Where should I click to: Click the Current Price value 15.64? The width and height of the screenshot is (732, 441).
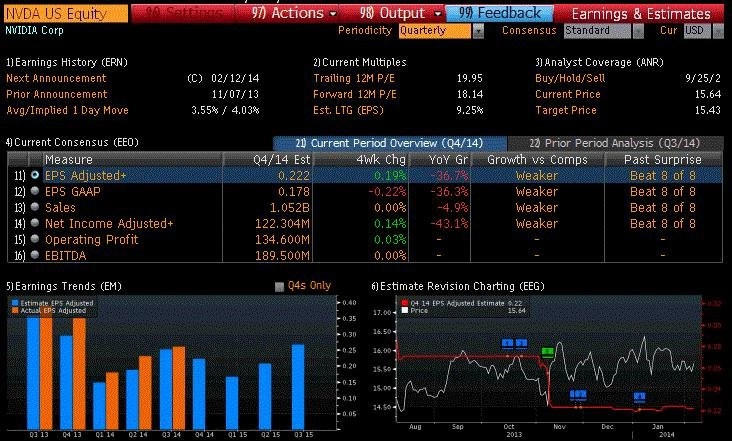(x=708, y=94)
